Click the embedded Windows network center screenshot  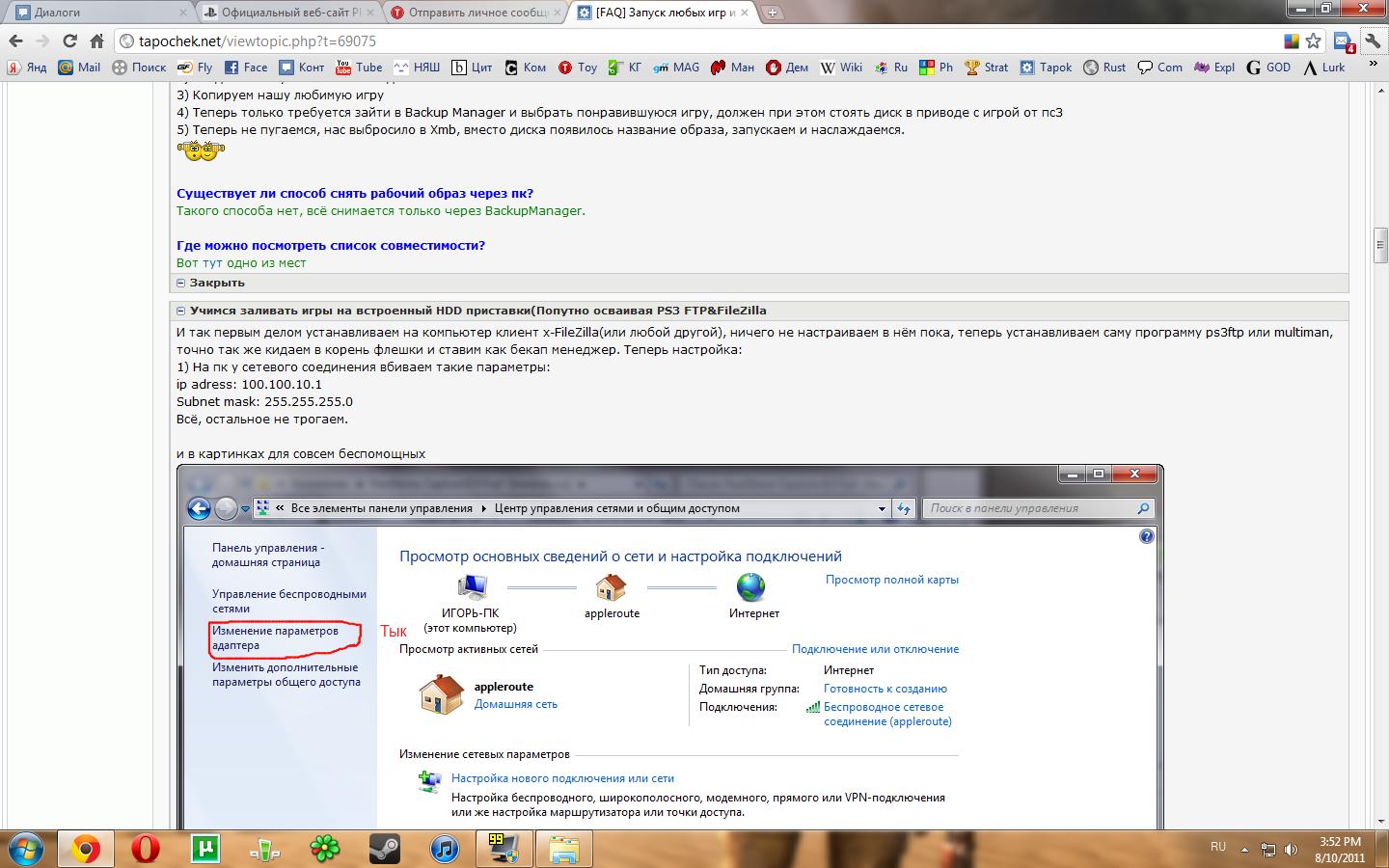670,646
